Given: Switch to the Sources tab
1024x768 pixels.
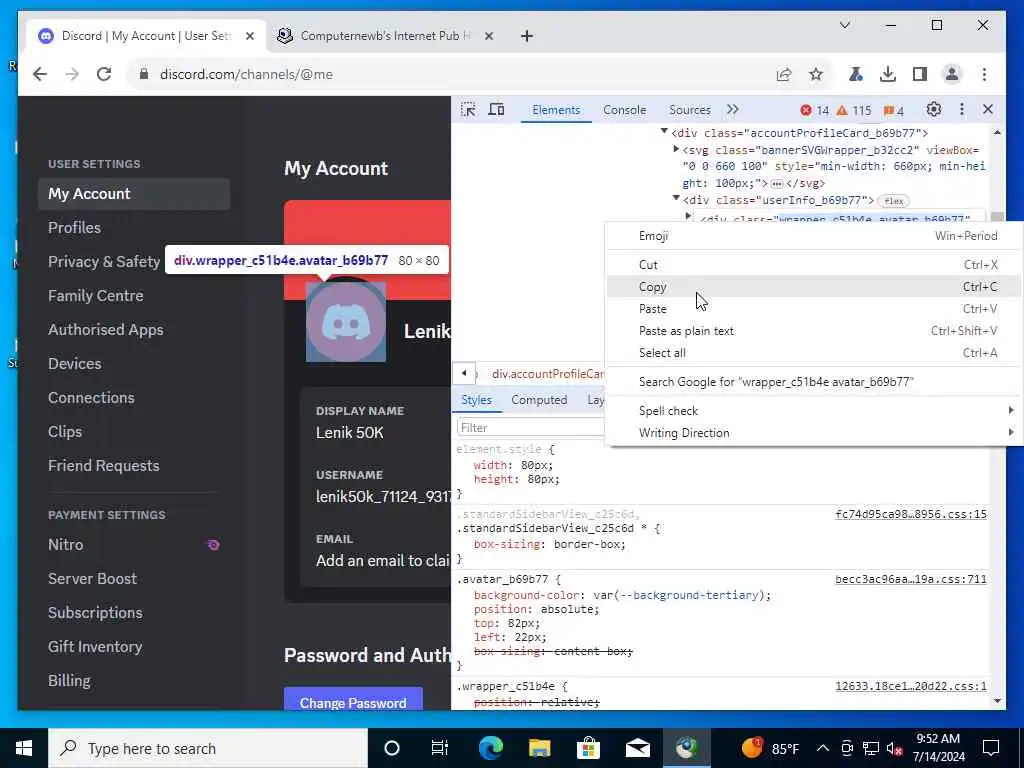Looking at the screenshot, I should pos(690,110).
